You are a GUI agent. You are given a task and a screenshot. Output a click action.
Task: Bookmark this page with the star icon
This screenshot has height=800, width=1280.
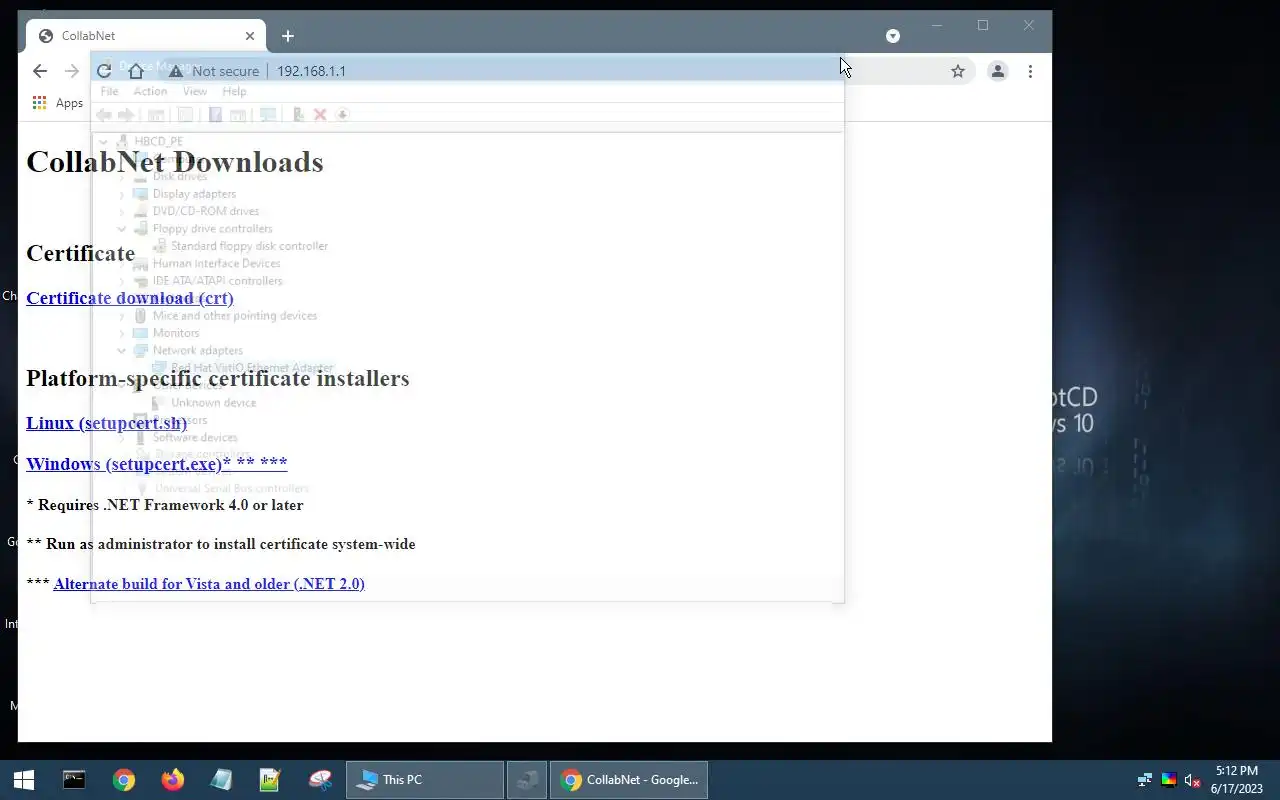pyautogui.click(x=958, y=71)
